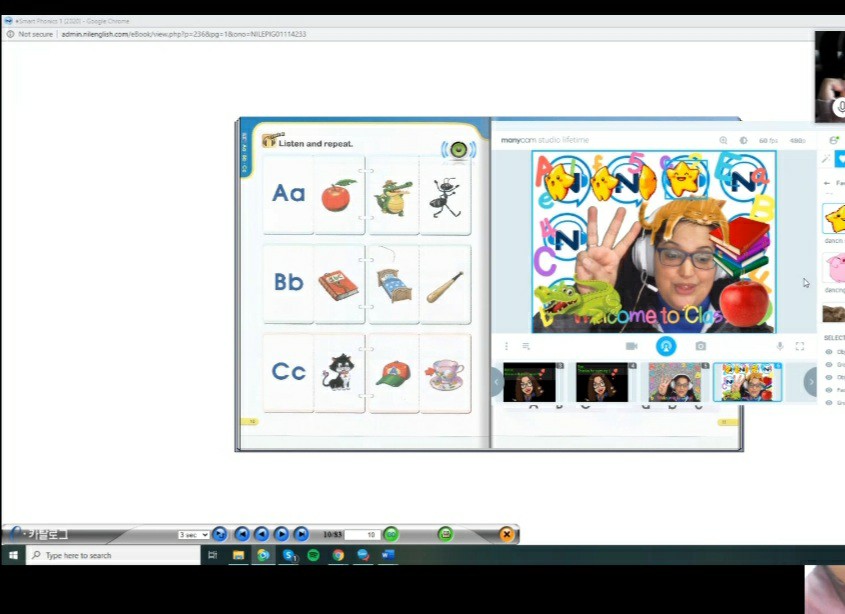Click the Cc letter card
845x614 pixels.
click(288, 373)
